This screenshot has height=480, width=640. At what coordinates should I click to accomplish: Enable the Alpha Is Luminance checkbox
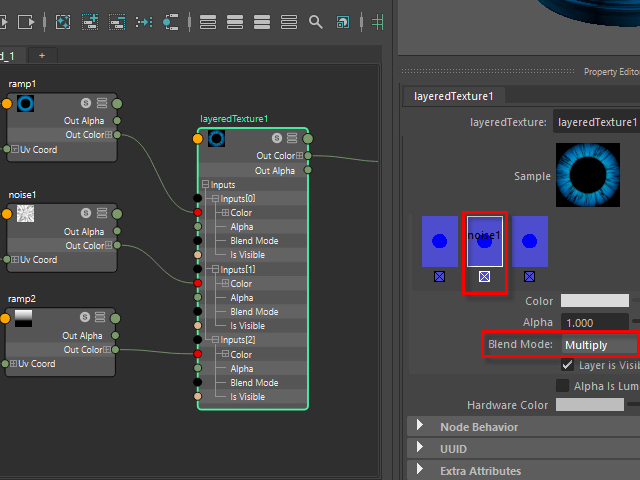pyautogui.click(x=564, y=385)
